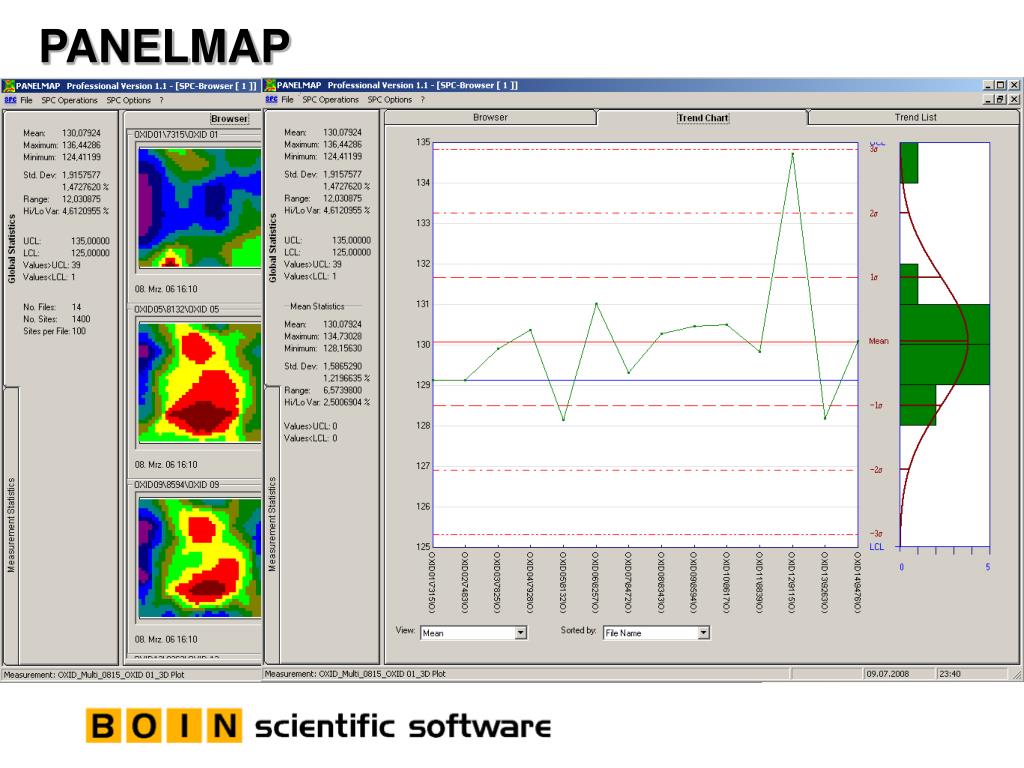
Task: Click window resize grip in status bar corner
Action: tap(1017, 675)
